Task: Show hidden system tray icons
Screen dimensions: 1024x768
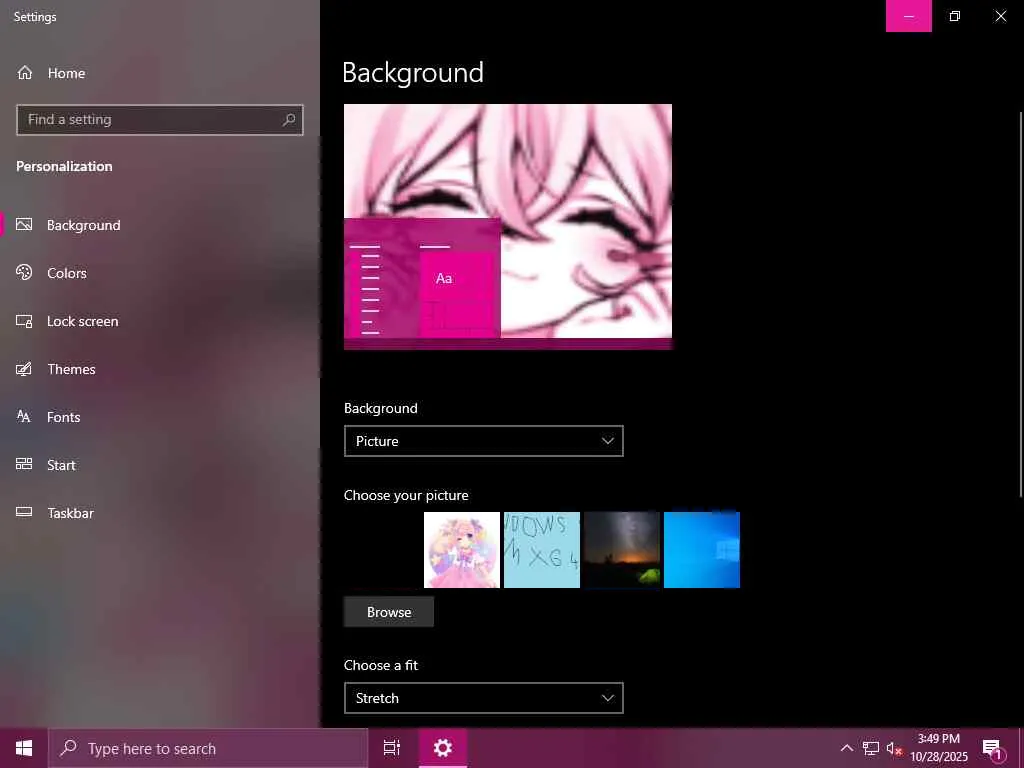Action: (x=846, y=748)
